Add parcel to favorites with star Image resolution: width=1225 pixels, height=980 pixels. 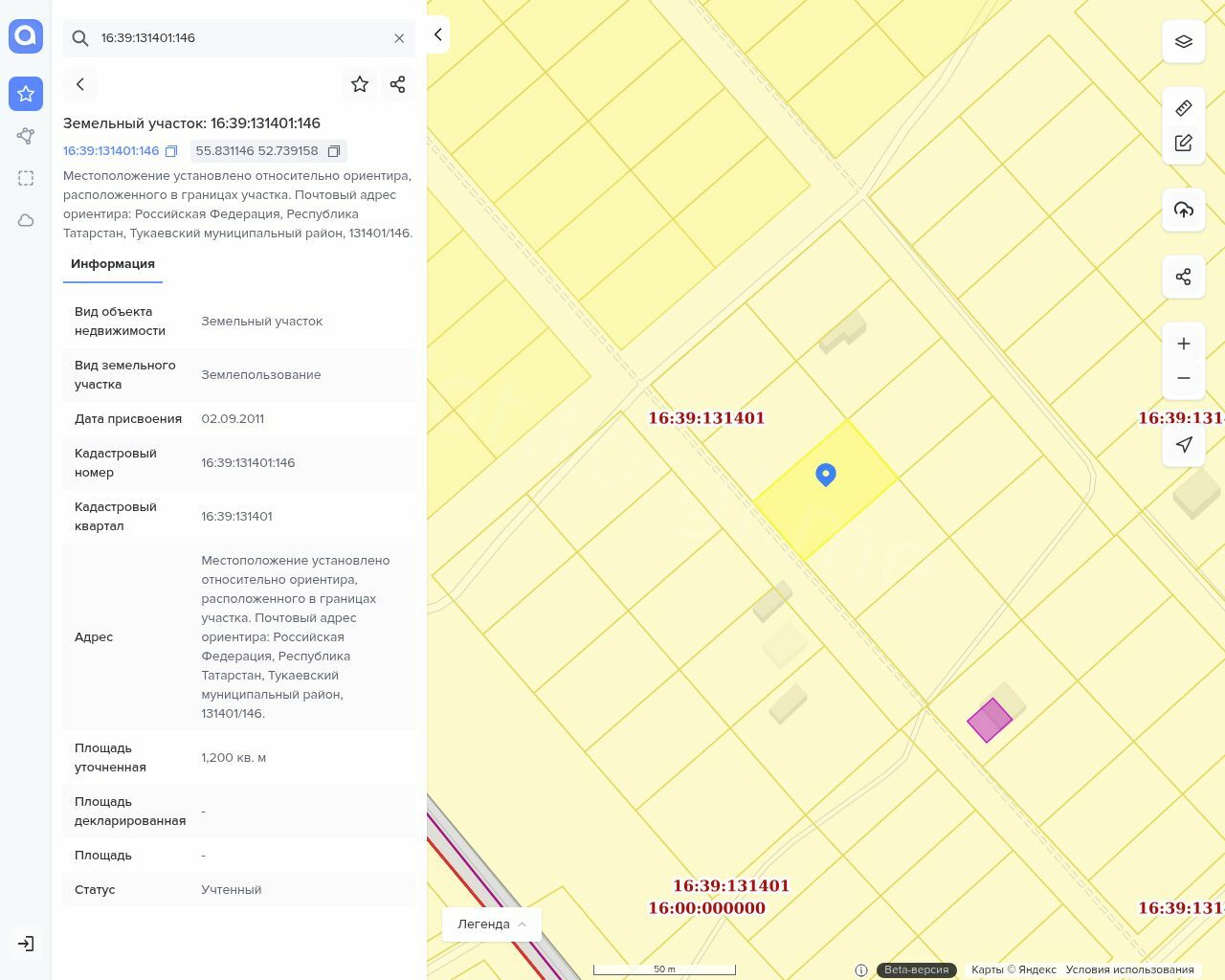(360, 84)
